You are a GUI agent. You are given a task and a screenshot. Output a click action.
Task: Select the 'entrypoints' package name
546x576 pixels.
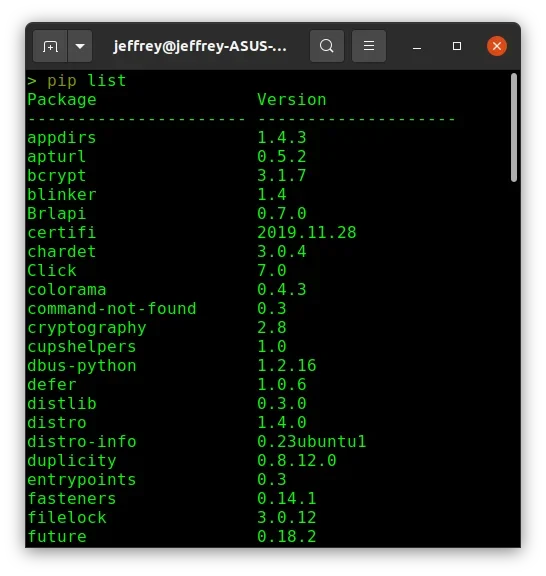point(82,480)
